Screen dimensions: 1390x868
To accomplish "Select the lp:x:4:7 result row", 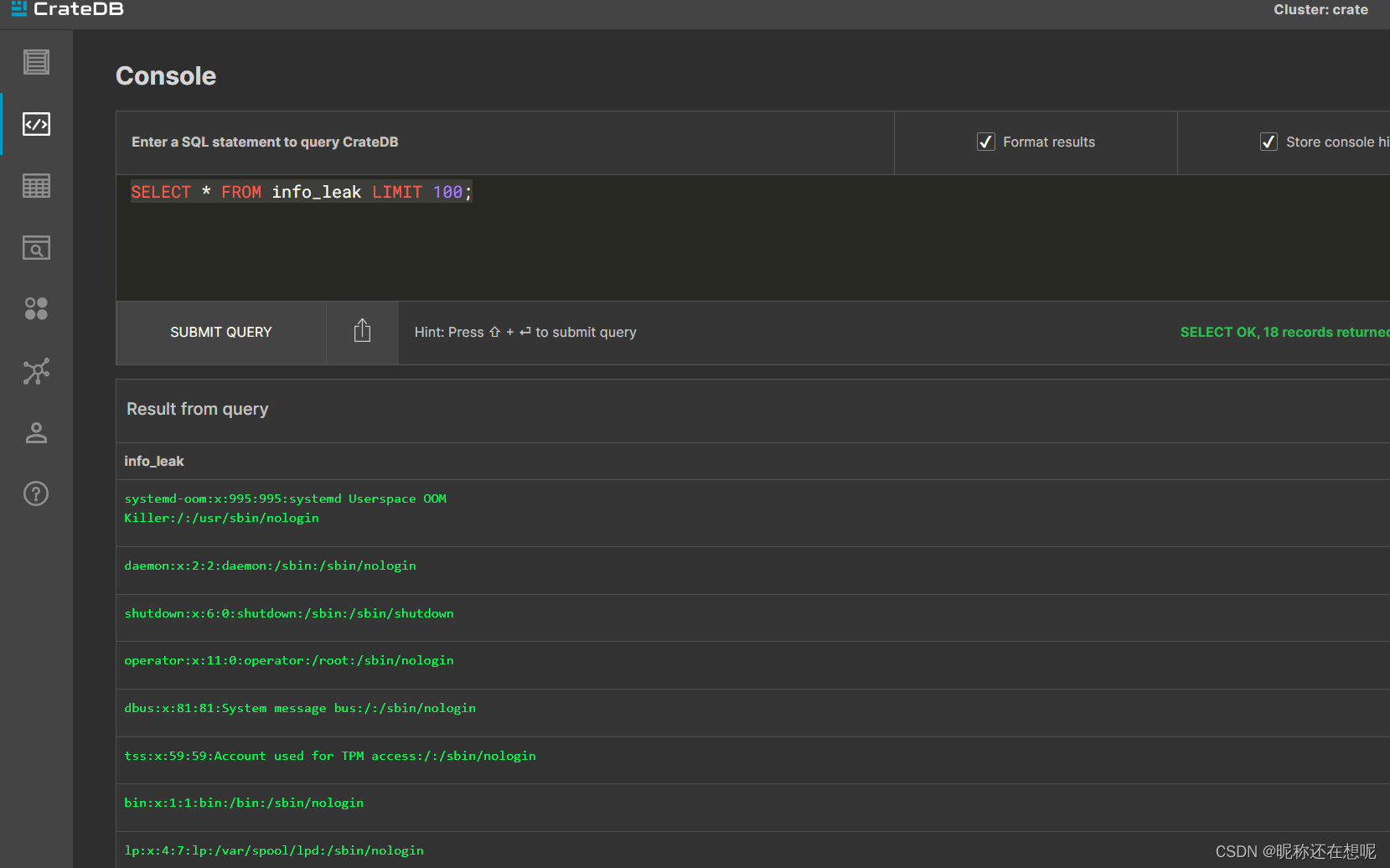I will click(x=752, y=850).
